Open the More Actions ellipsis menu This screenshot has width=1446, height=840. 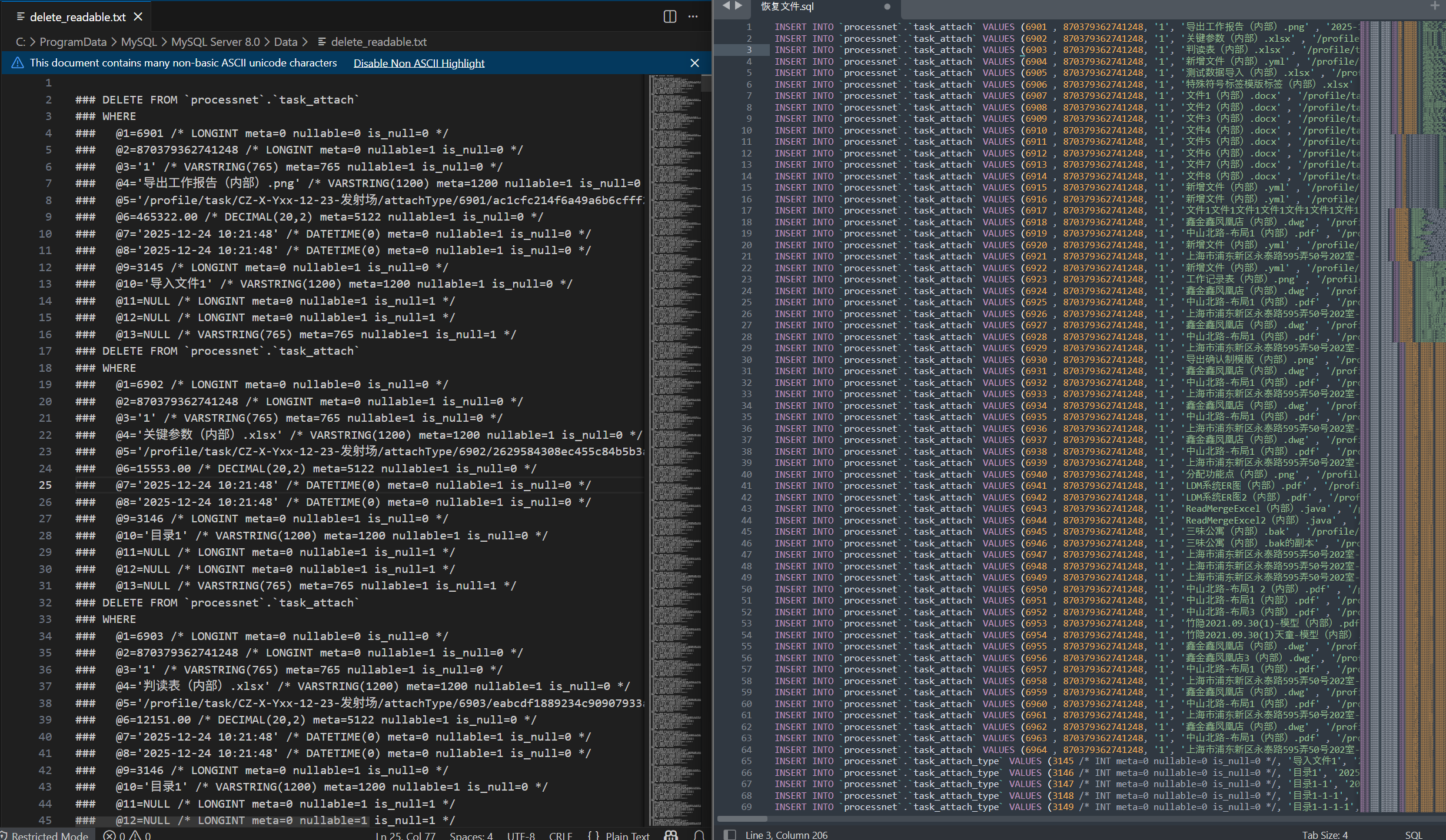point(693,16)
